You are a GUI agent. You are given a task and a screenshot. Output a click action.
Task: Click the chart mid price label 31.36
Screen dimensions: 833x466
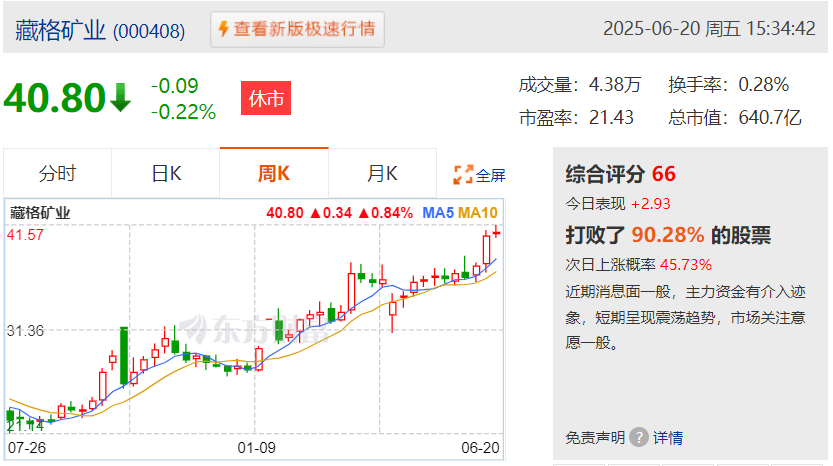point(26,331)
